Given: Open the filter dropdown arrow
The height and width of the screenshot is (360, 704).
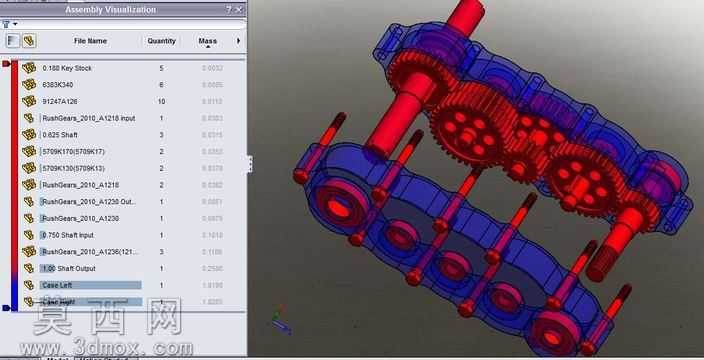Looking at the screenshot, I should [16, 24].
